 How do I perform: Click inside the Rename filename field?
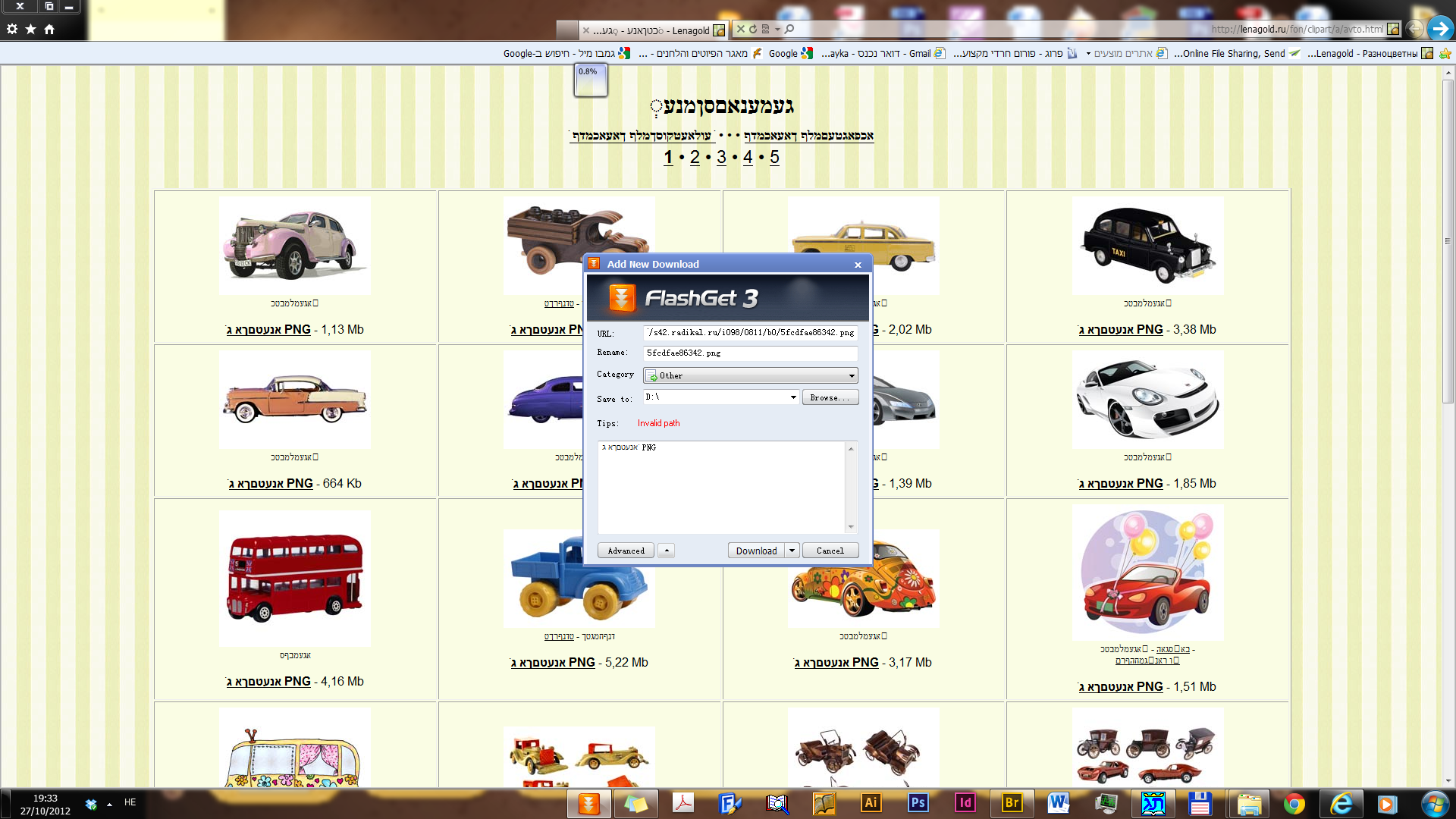point(749,353)
